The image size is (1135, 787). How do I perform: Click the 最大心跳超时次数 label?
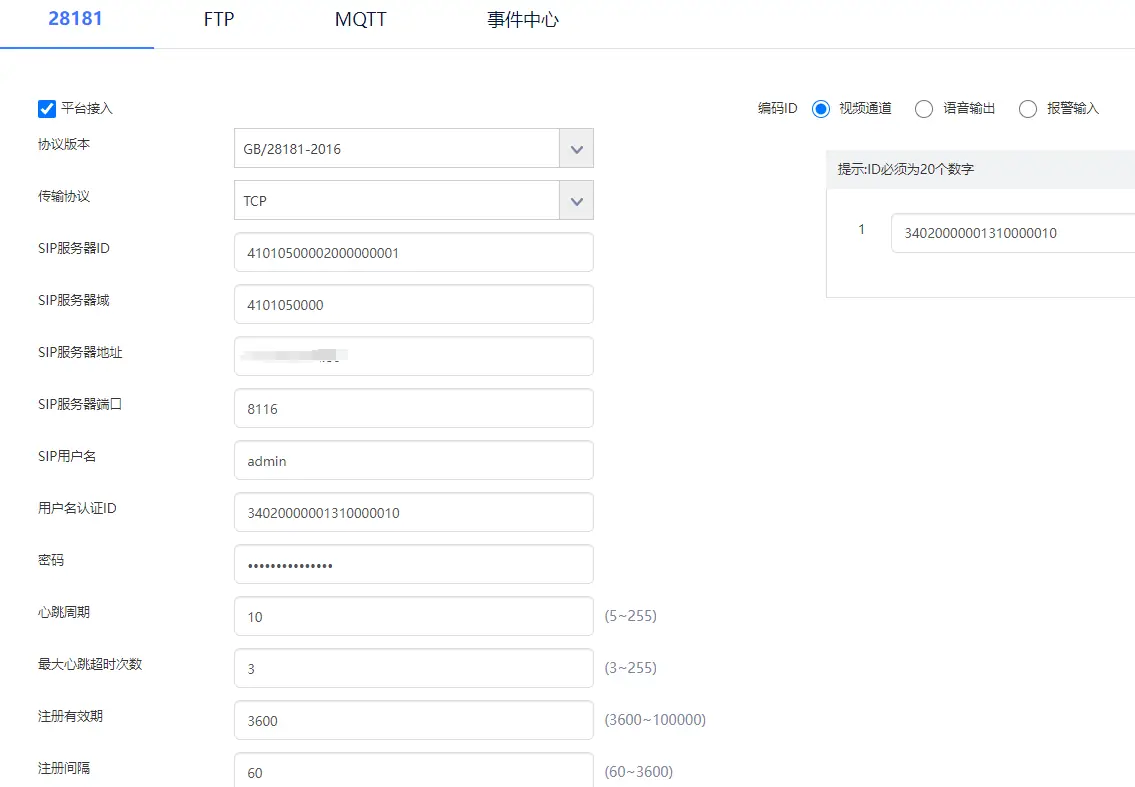click(90, 664)
